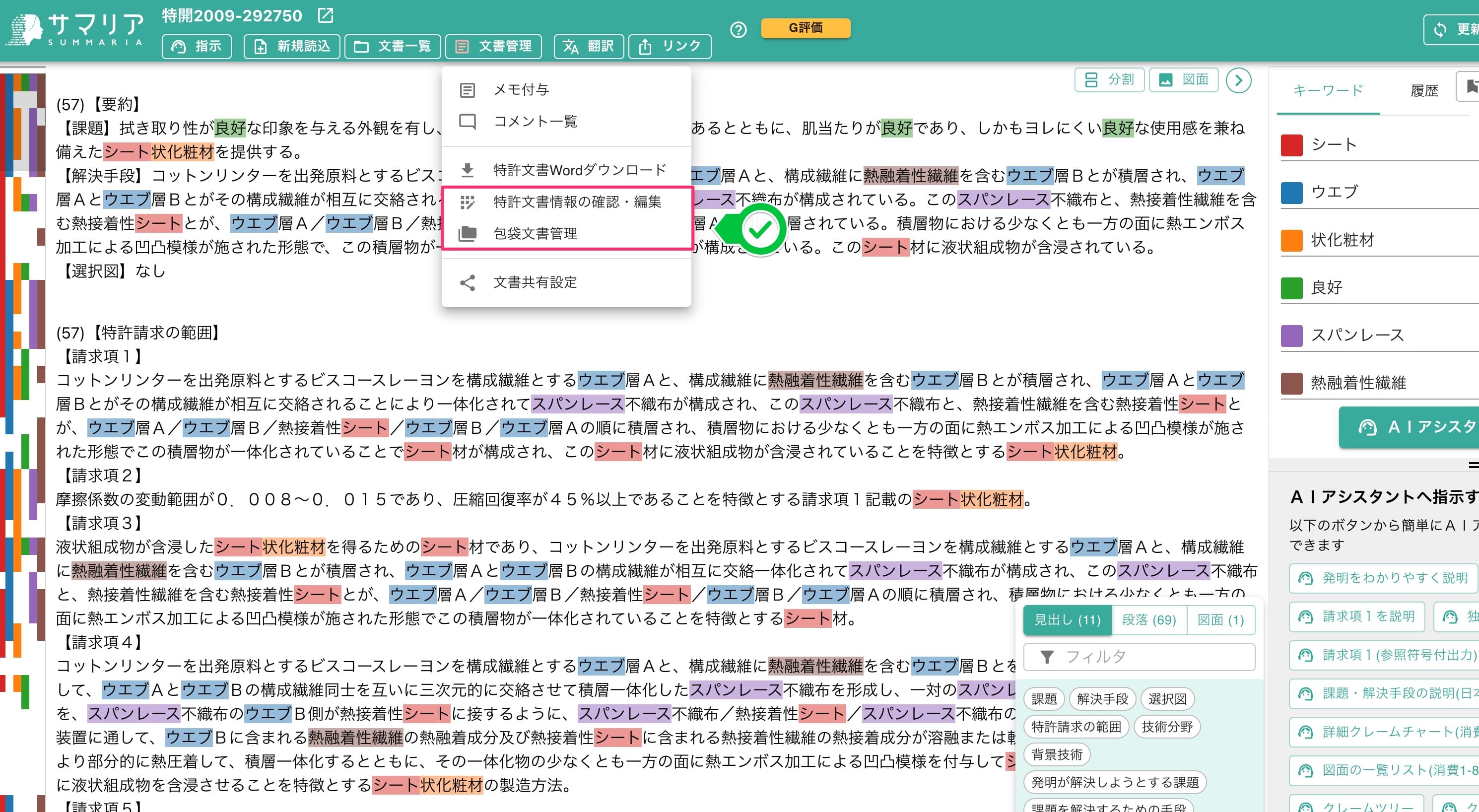Click the blue ウエブ color swatch
This screenshot has width=1479, height=812.
tap(1291, 193)
